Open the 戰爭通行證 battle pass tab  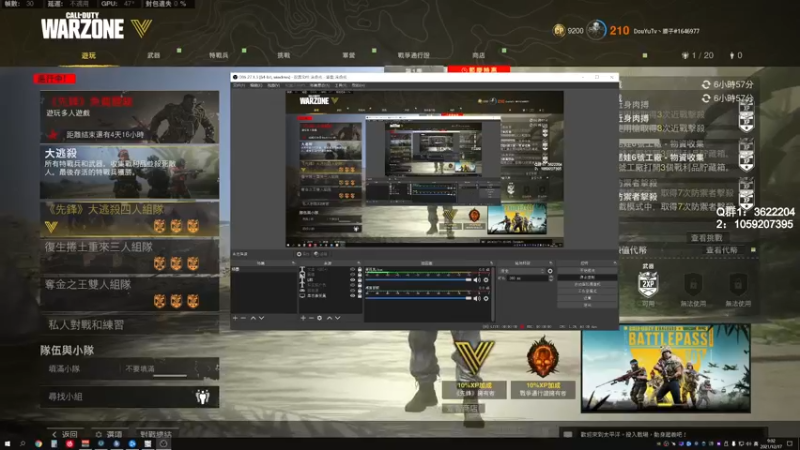(413, 55)
